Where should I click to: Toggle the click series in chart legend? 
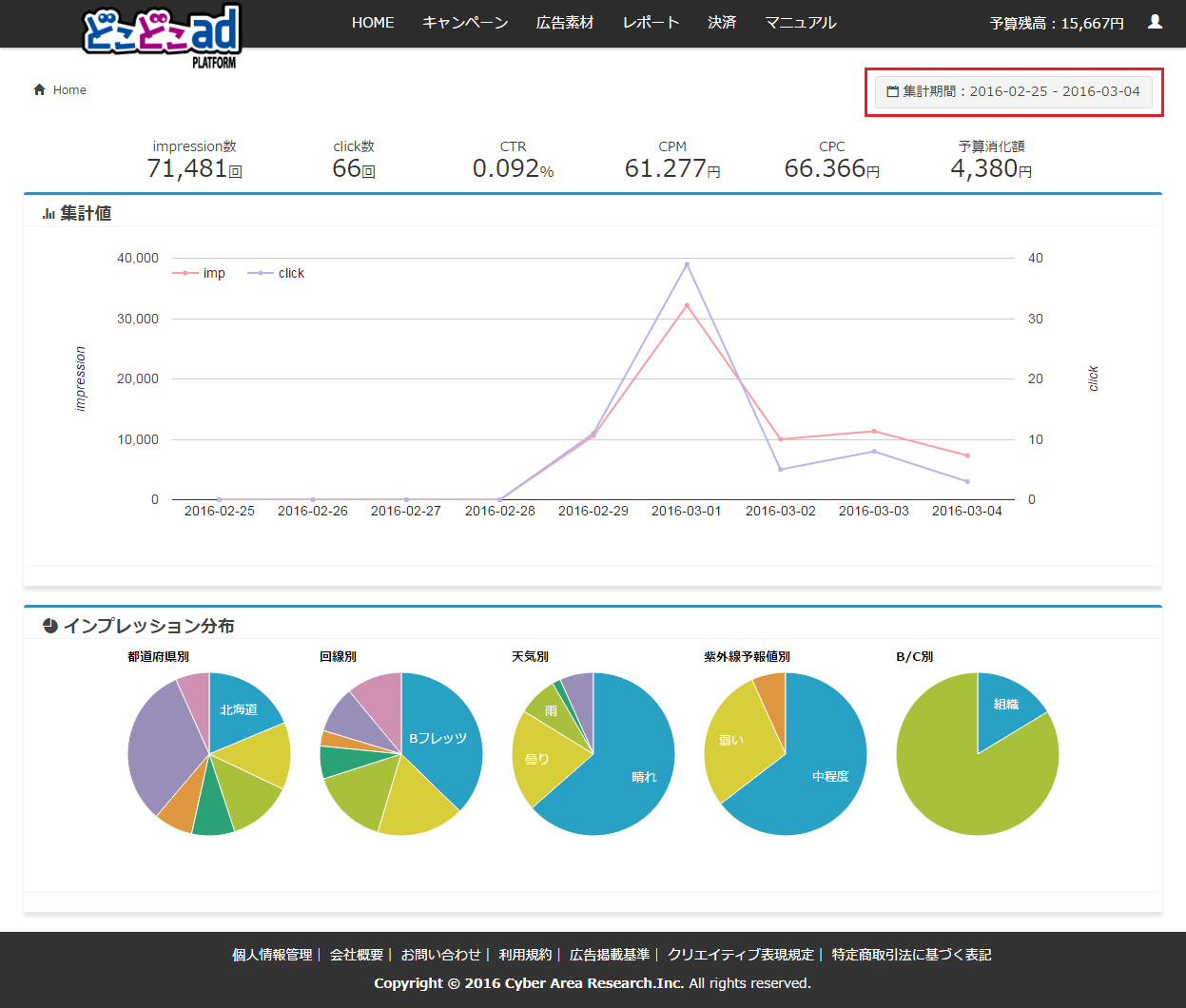pos(277,273)
